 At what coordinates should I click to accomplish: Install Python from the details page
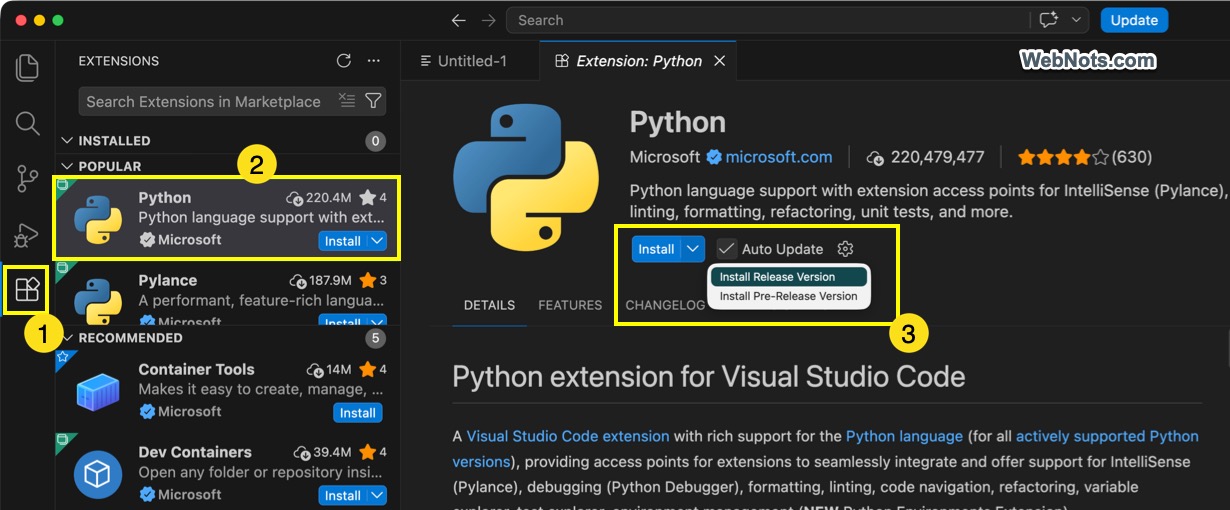(x=657, y=249)
